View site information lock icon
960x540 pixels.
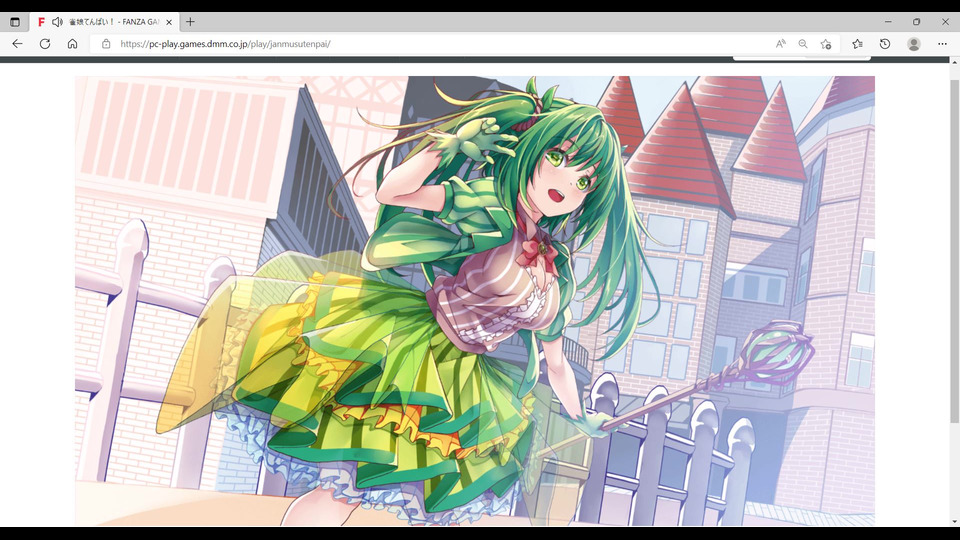click(x=106, y=44)
